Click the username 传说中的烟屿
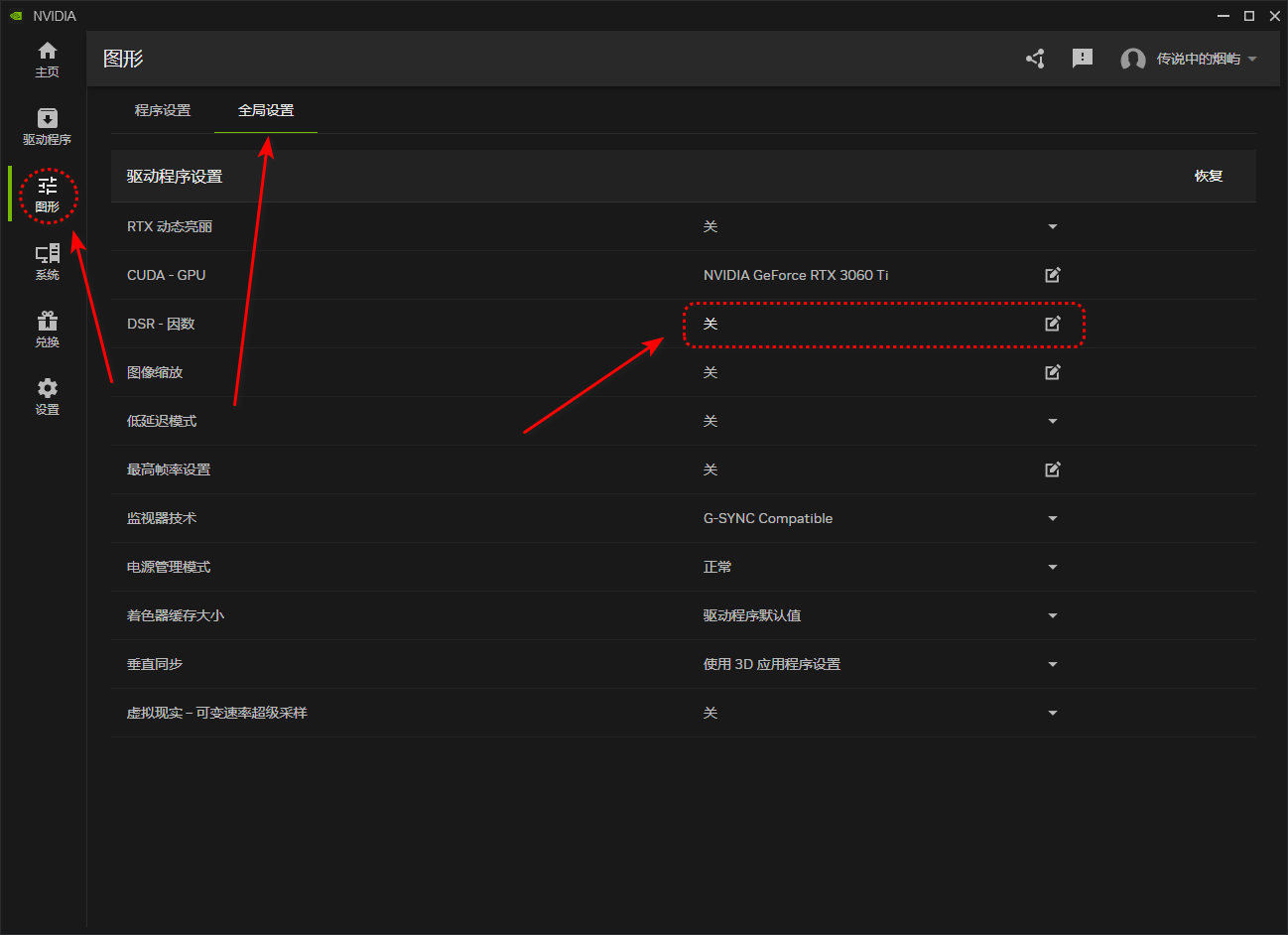Screen dimensions: 1288x935 pyautogui.click(x=1199, y=60)
